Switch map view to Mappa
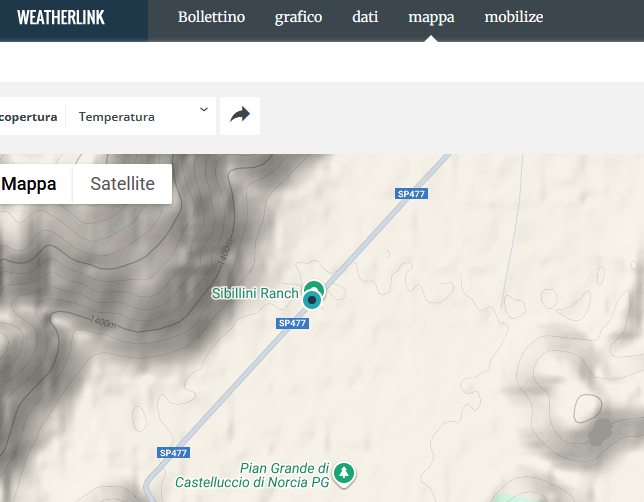Viewport: 644px width, 502px height. coord(29,184)
